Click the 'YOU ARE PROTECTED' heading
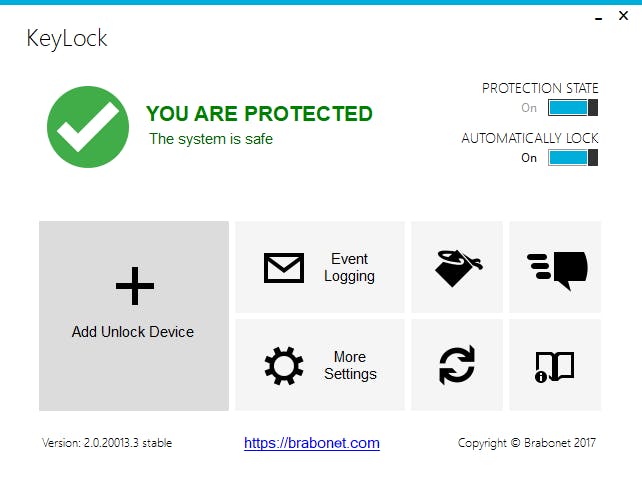The width and height of the screenshot is (642, 496). click(259, 114)
